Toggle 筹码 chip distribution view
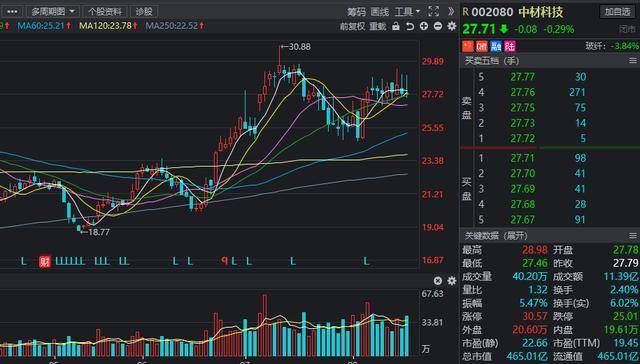 tap(356, 12)
